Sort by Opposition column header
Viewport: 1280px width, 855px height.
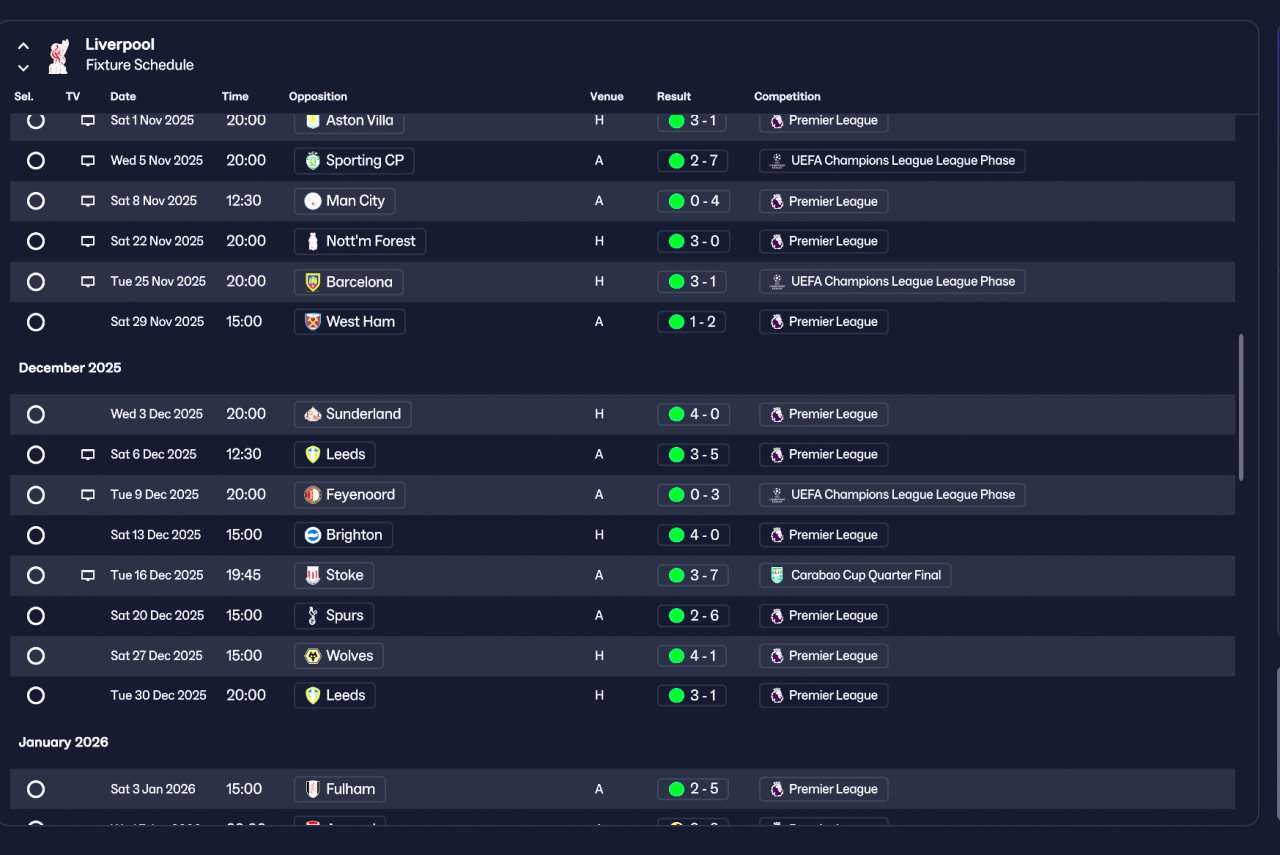pyautogui.click(x=318, y=97)
